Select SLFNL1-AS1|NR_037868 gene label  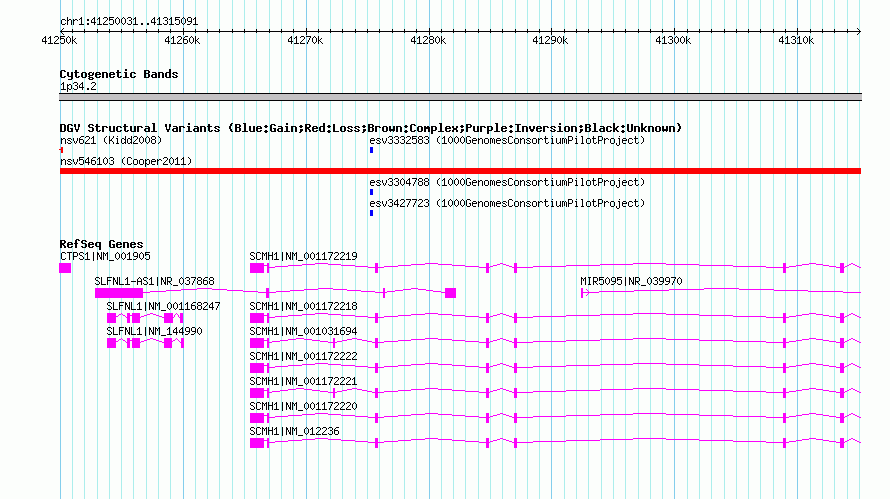[154, 281]
